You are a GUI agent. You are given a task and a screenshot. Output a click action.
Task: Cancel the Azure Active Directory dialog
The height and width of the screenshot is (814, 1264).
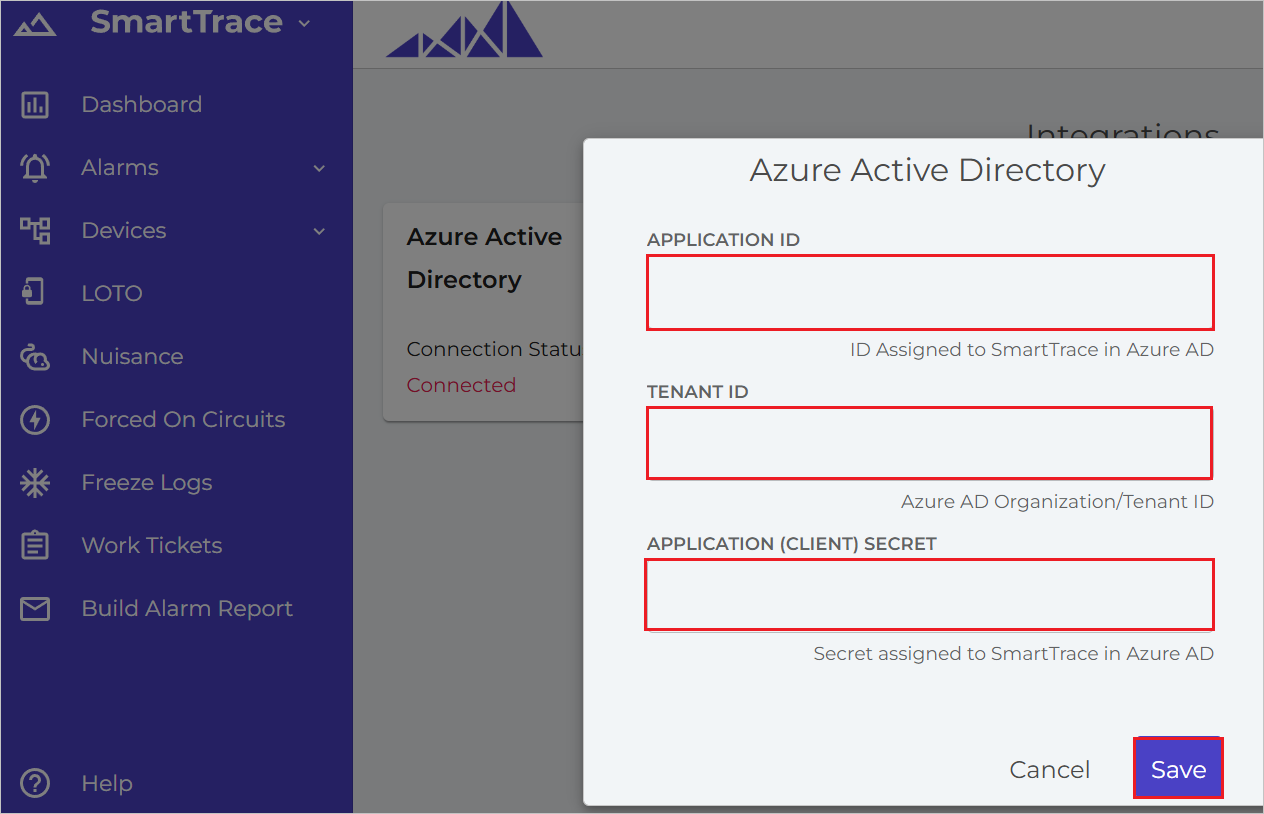(x=1049, y=769)
